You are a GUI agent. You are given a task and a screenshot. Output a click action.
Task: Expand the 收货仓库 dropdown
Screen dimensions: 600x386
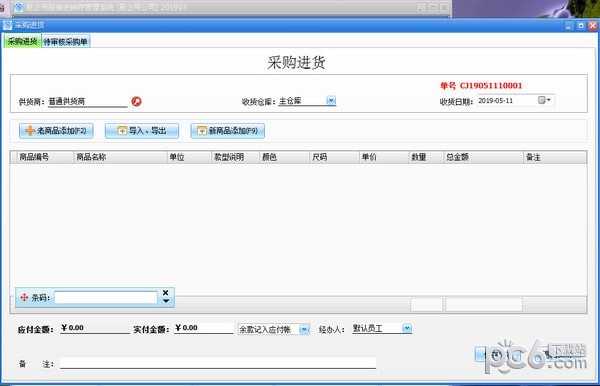coord(331,100)
